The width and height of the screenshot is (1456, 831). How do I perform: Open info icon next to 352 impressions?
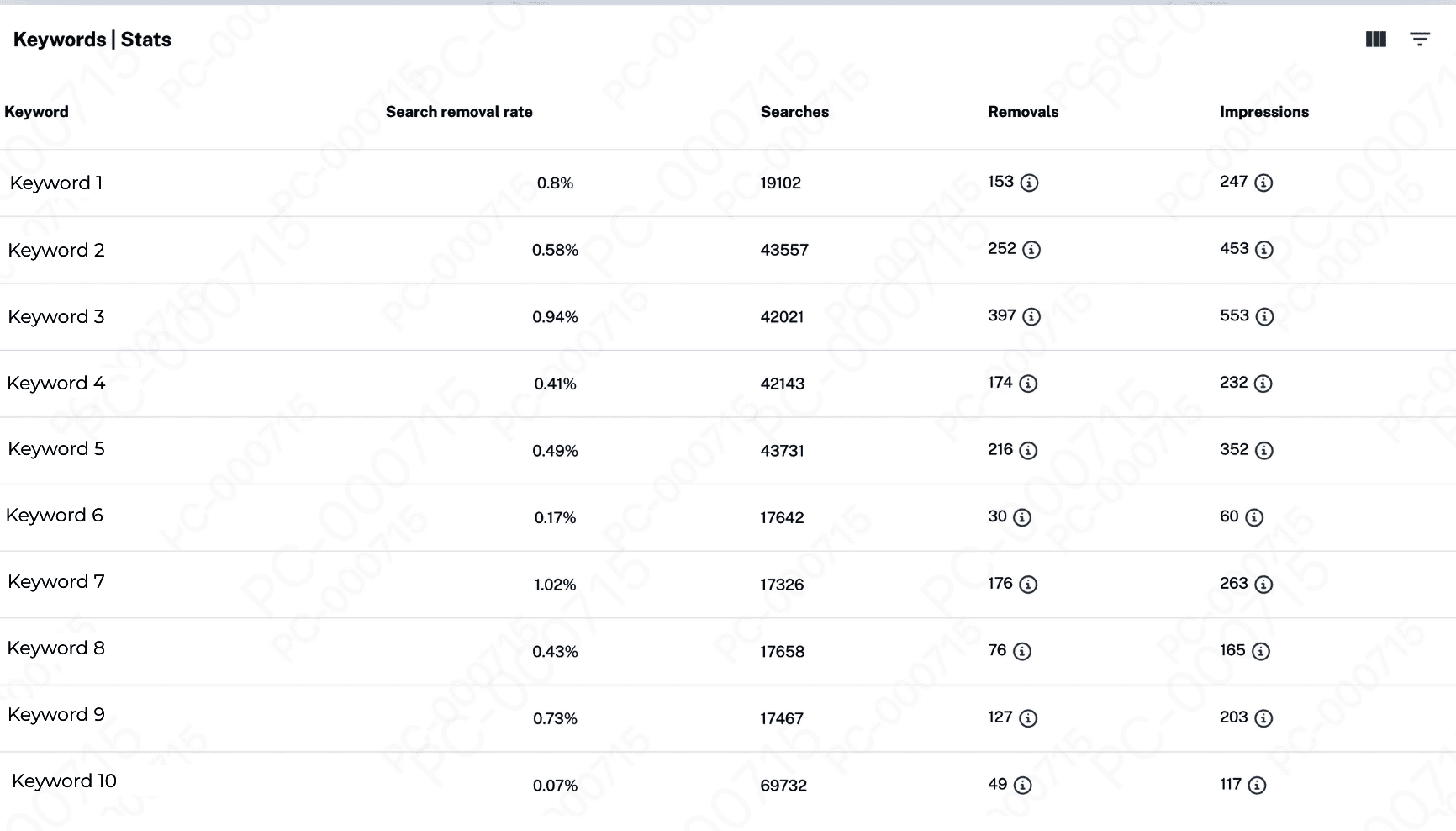point(1264,451)
